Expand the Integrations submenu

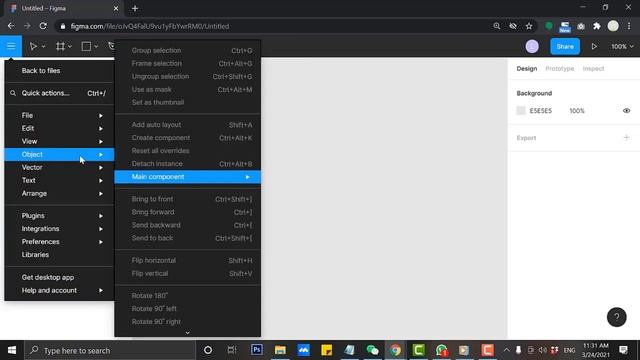coord(59,229)
